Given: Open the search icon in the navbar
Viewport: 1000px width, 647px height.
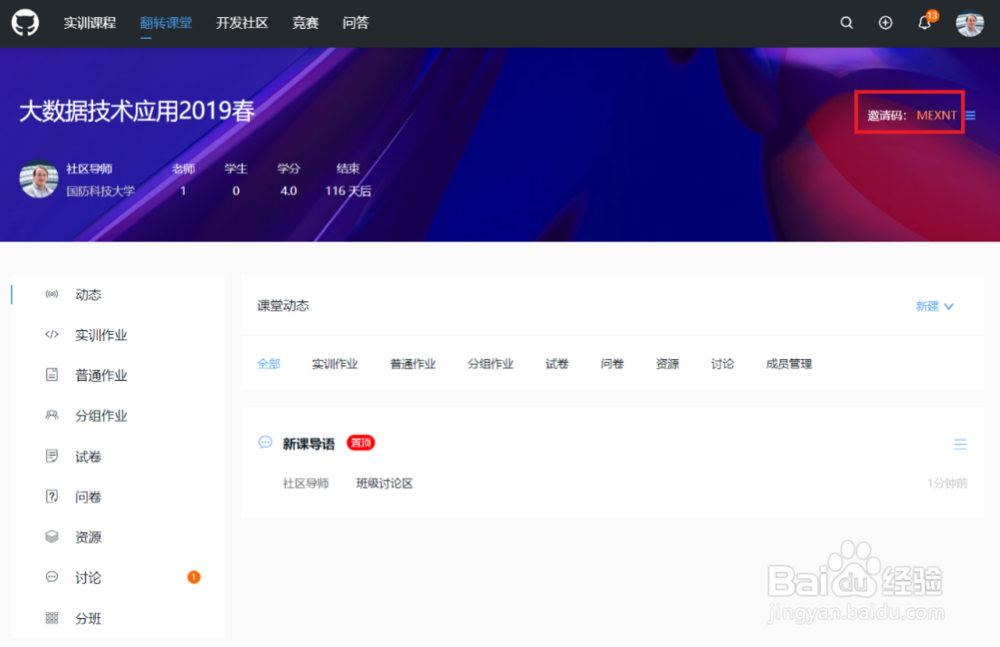Looking at the screenshot, I should (846, 23).
